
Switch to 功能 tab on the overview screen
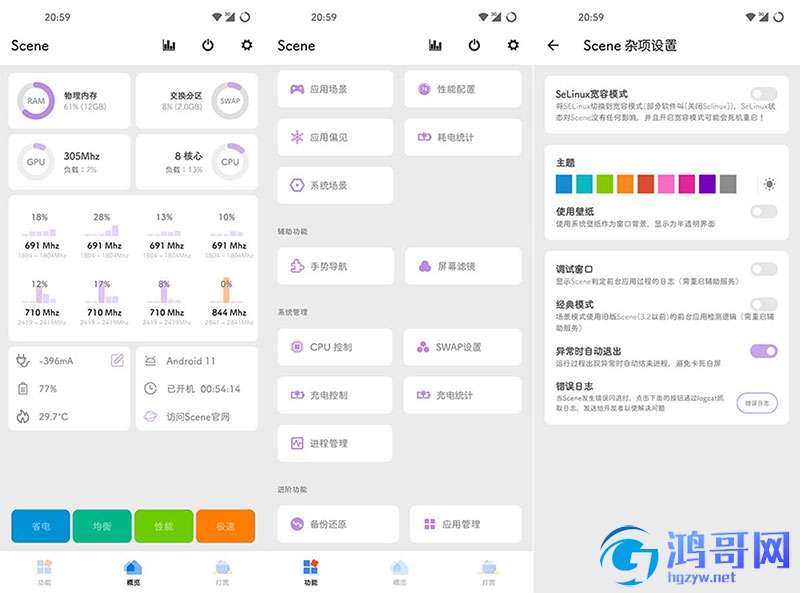[x=44, y=572]
